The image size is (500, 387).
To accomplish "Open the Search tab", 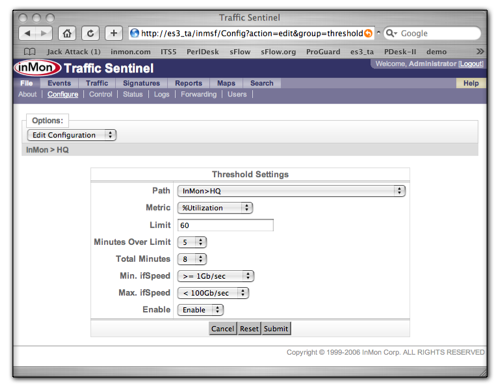I will tap(262, 83).
